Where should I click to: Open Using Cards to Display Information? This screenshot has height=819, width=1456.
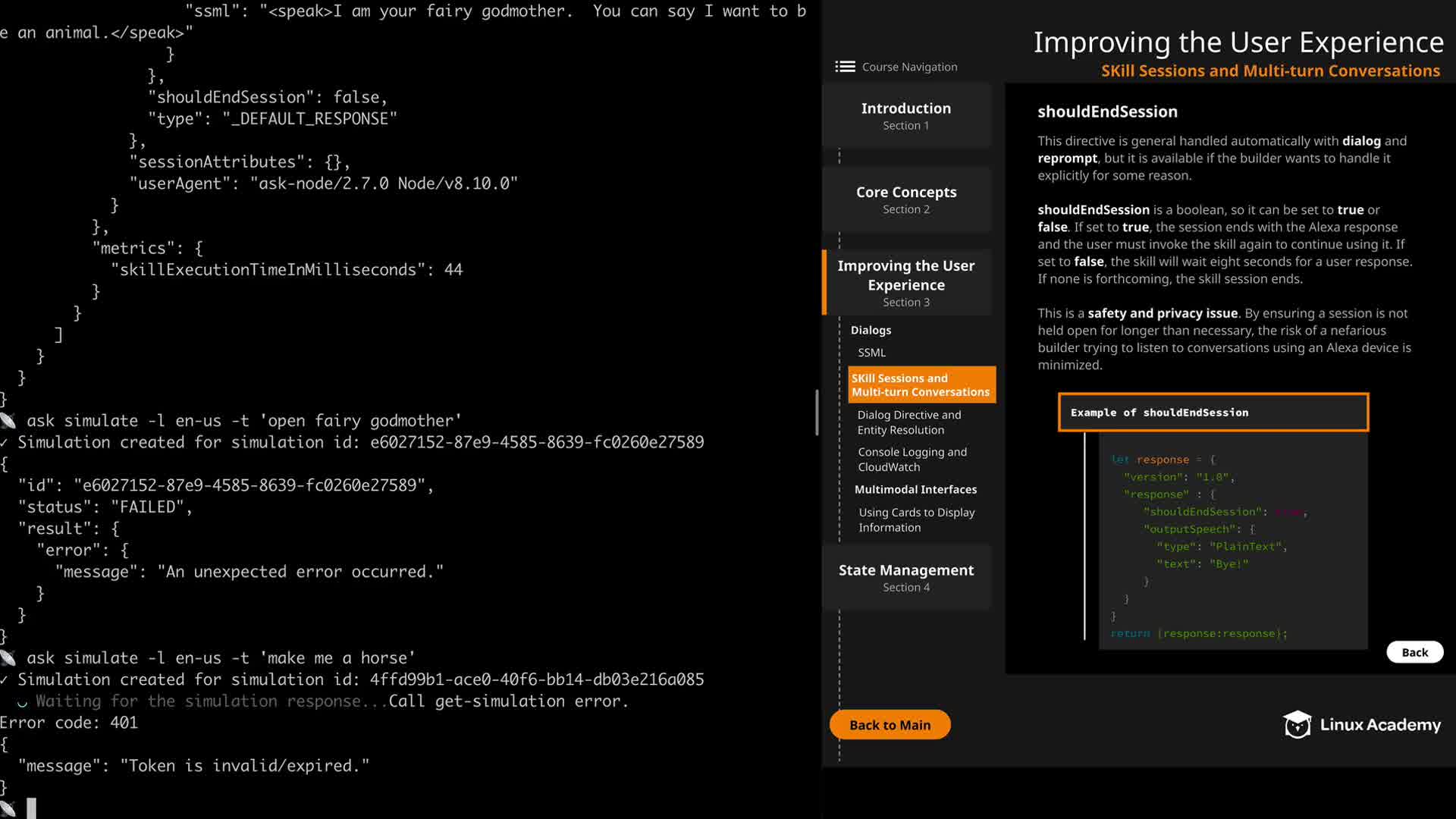click(916, 520)
